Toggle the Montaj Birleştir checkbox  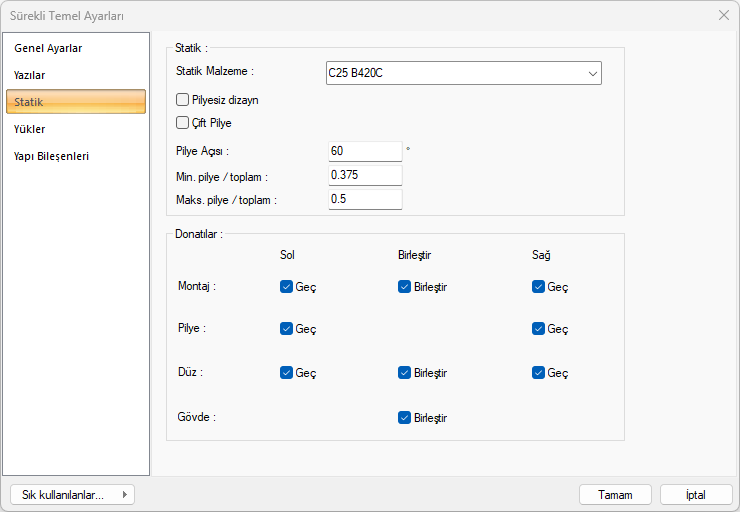click(405, 287)
